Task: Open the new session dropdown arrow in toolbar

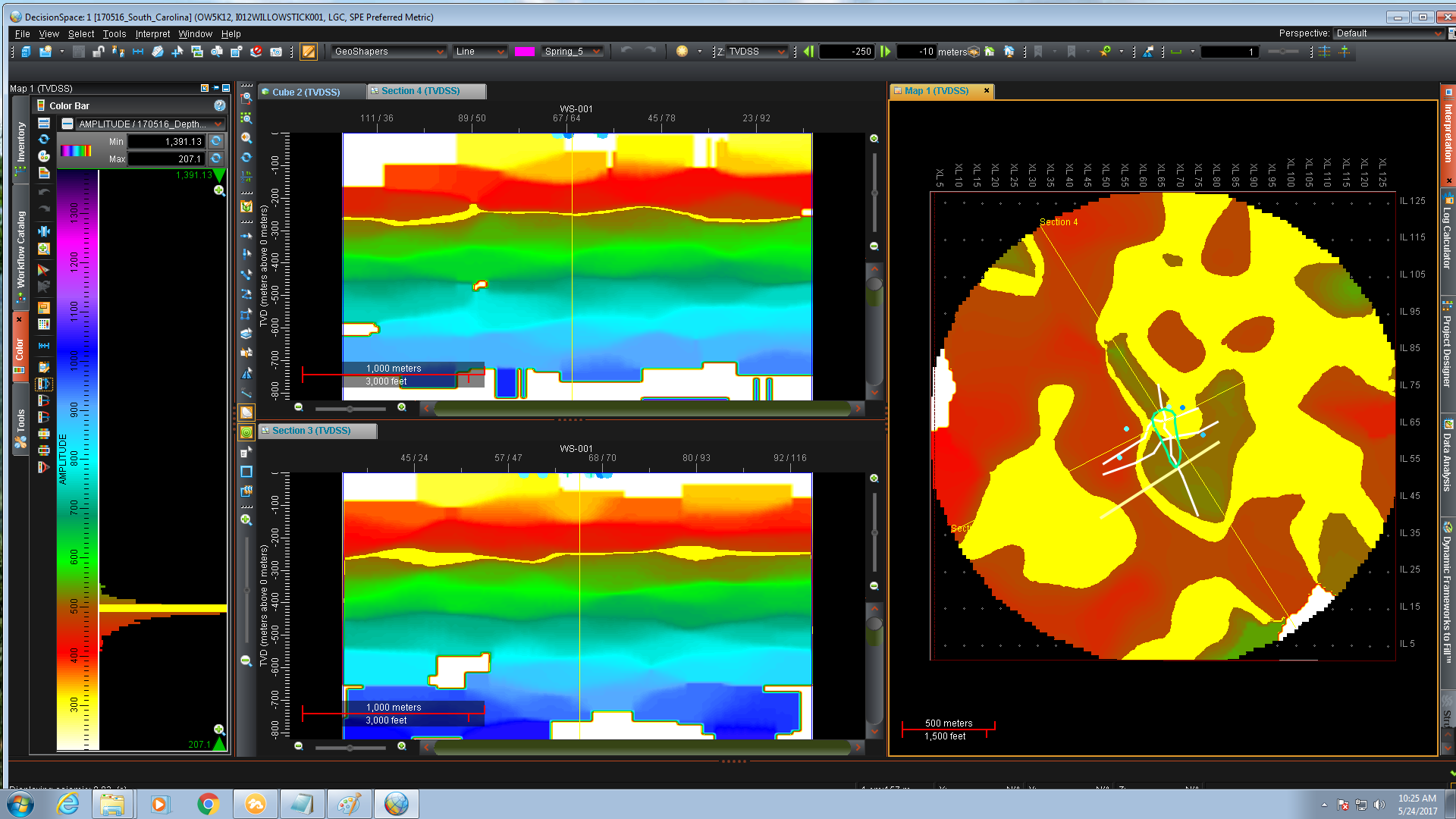Action: [x=62, y=52]
